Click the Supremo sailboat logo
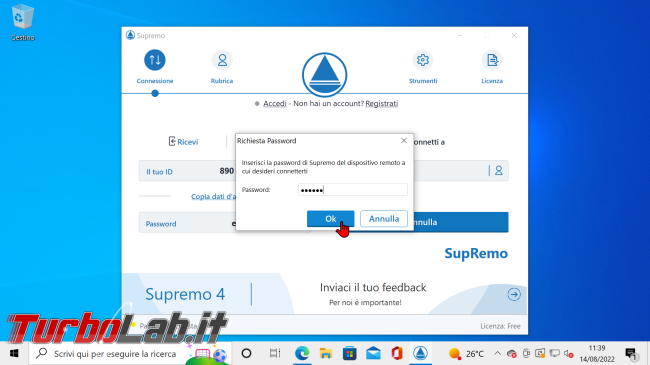Screen dimensions: 650x365 325,75
